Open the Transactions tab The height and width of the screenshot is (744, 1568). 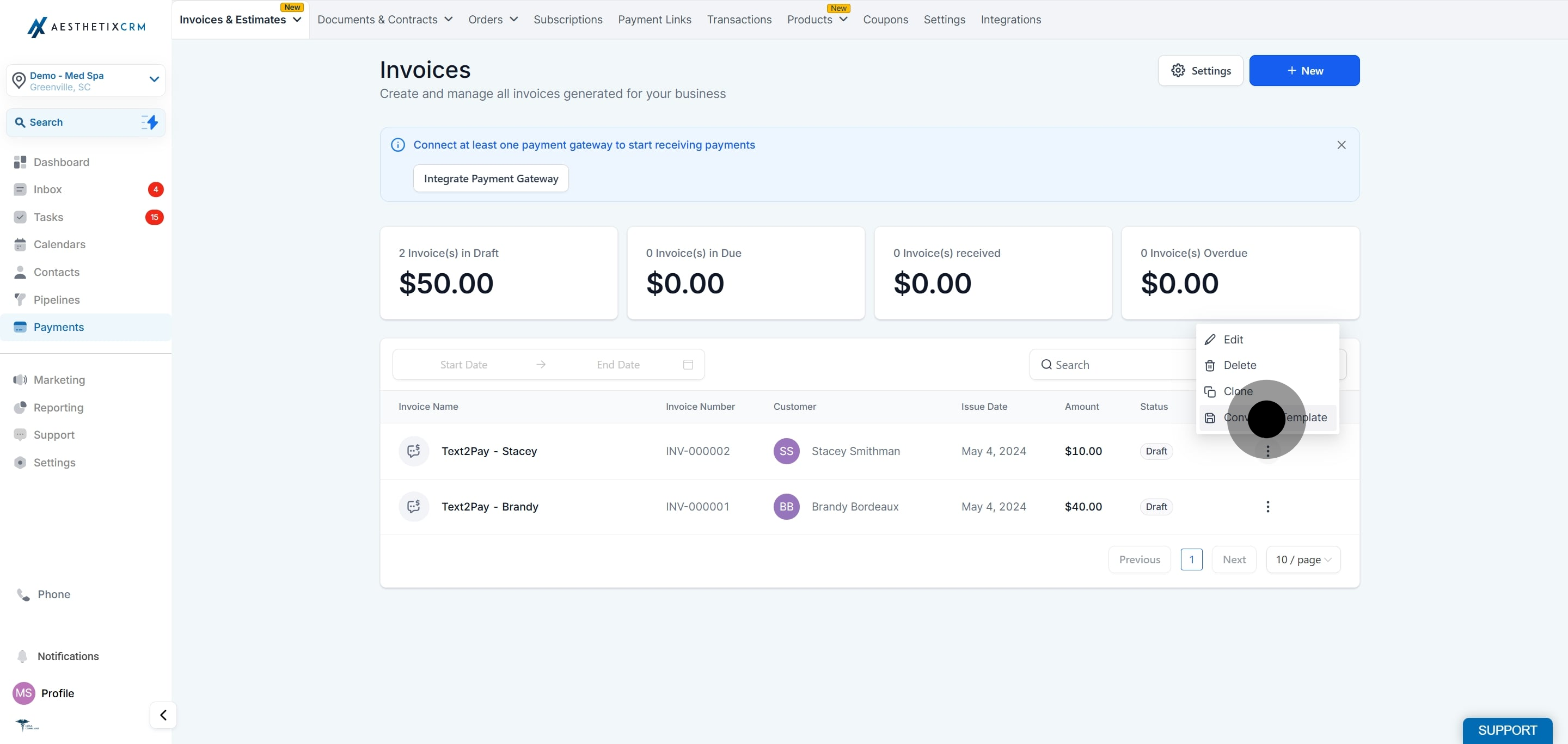739,20
